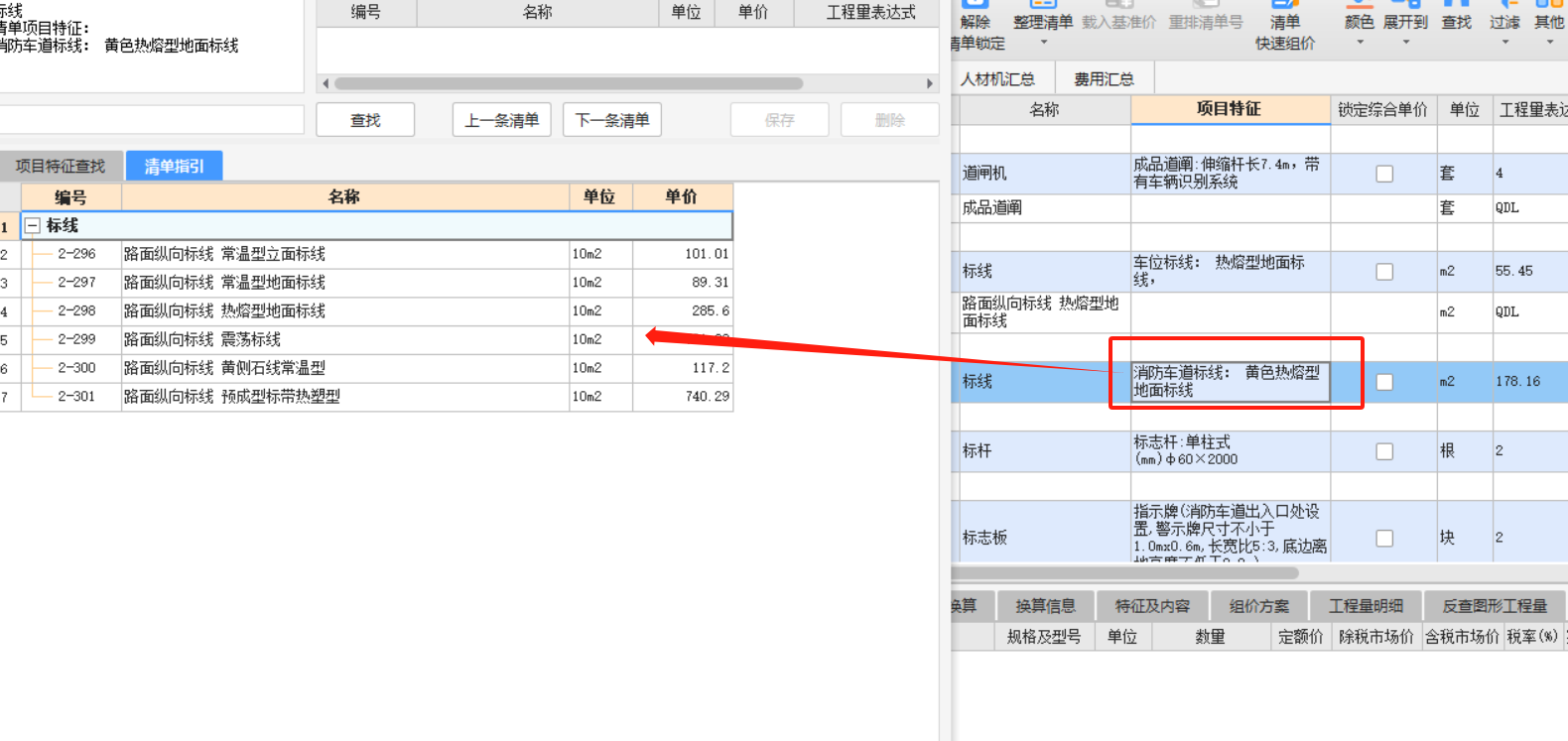
Task: Toggle lock checkbox for 标志板 row
Action: pyautogui.click(x=1384, y=538)
